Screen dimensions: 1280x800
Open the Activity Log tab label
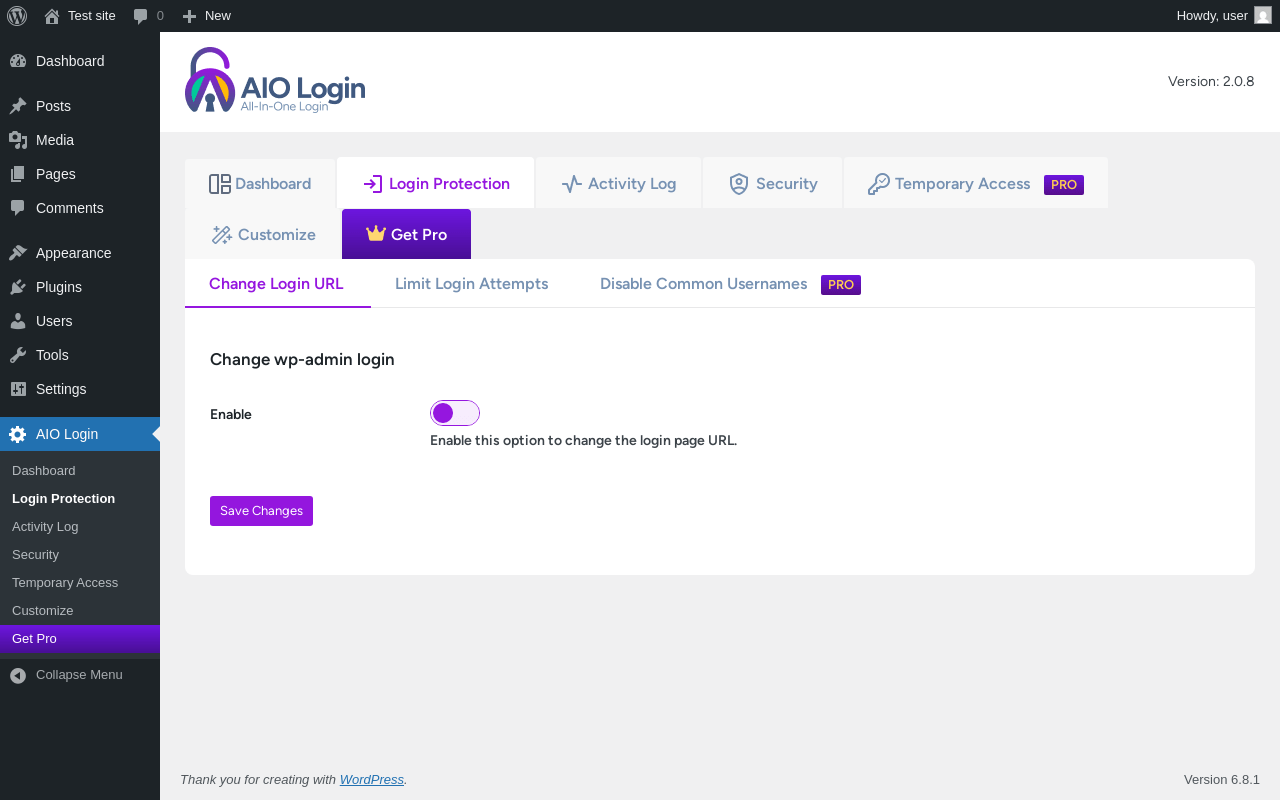pos(632,184)
